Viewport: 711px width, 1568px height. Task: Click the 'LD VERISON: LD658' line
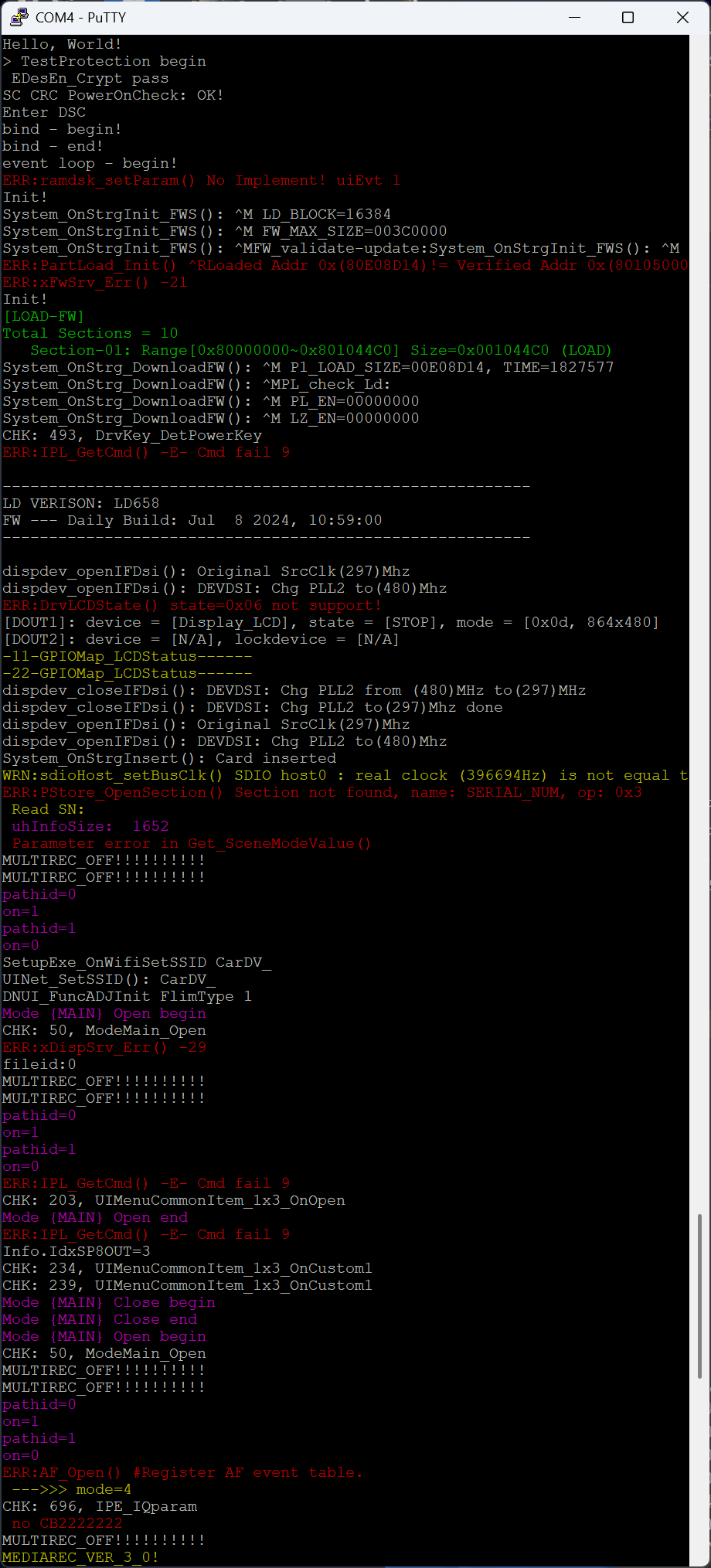(80, 503)
